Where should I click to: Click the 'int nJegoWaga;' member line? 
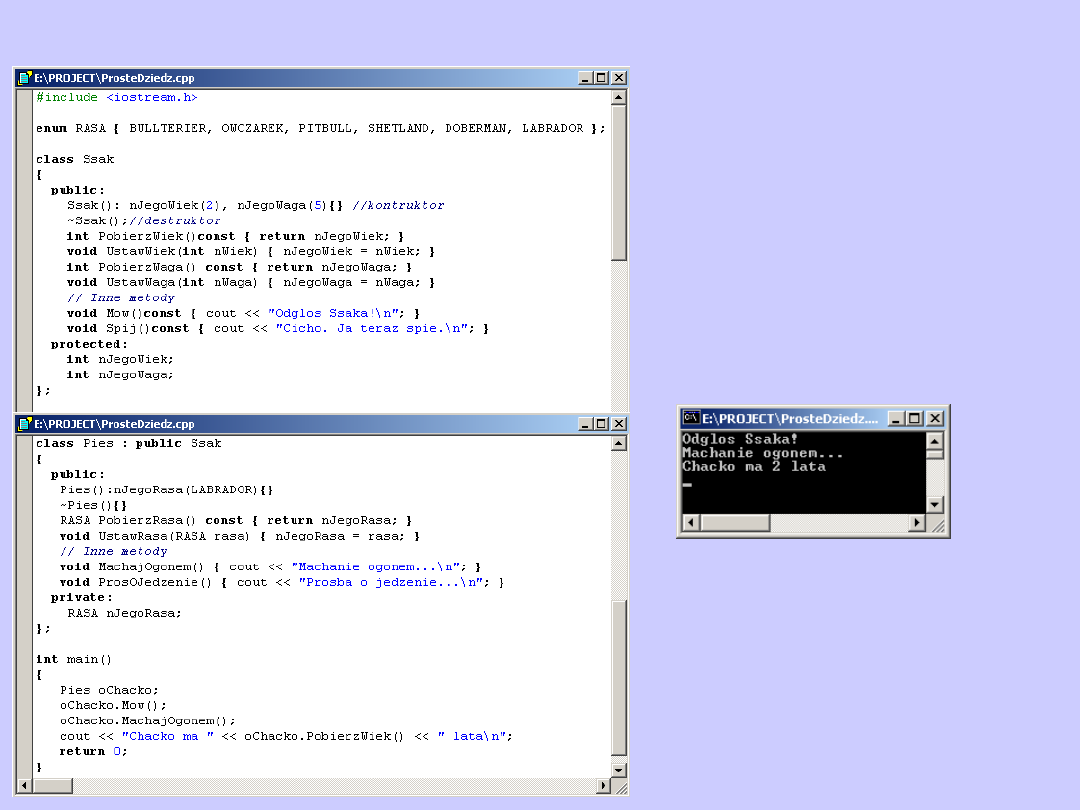[x=120, y=375]
